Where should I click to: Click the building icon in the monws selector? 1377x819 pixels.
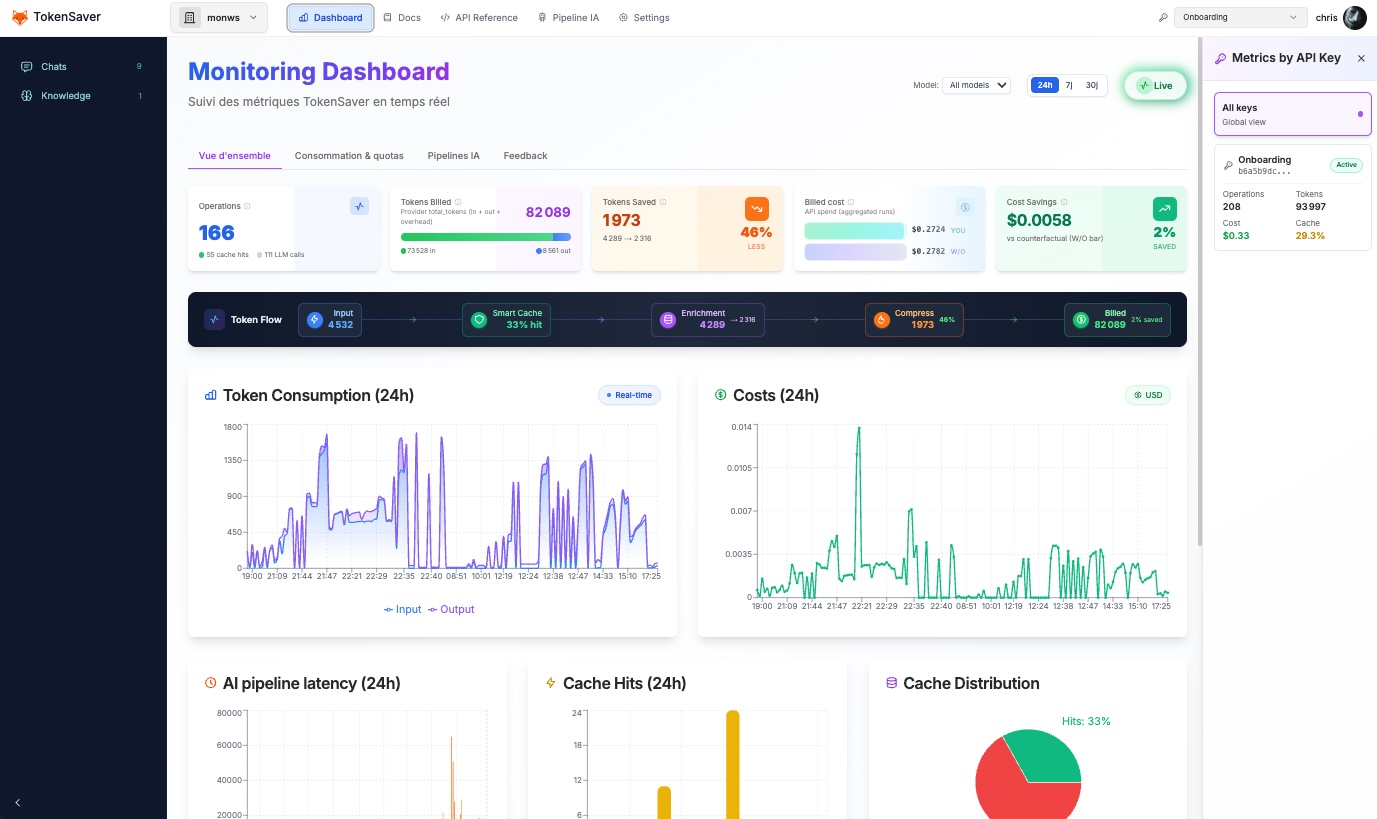point(190,18)
